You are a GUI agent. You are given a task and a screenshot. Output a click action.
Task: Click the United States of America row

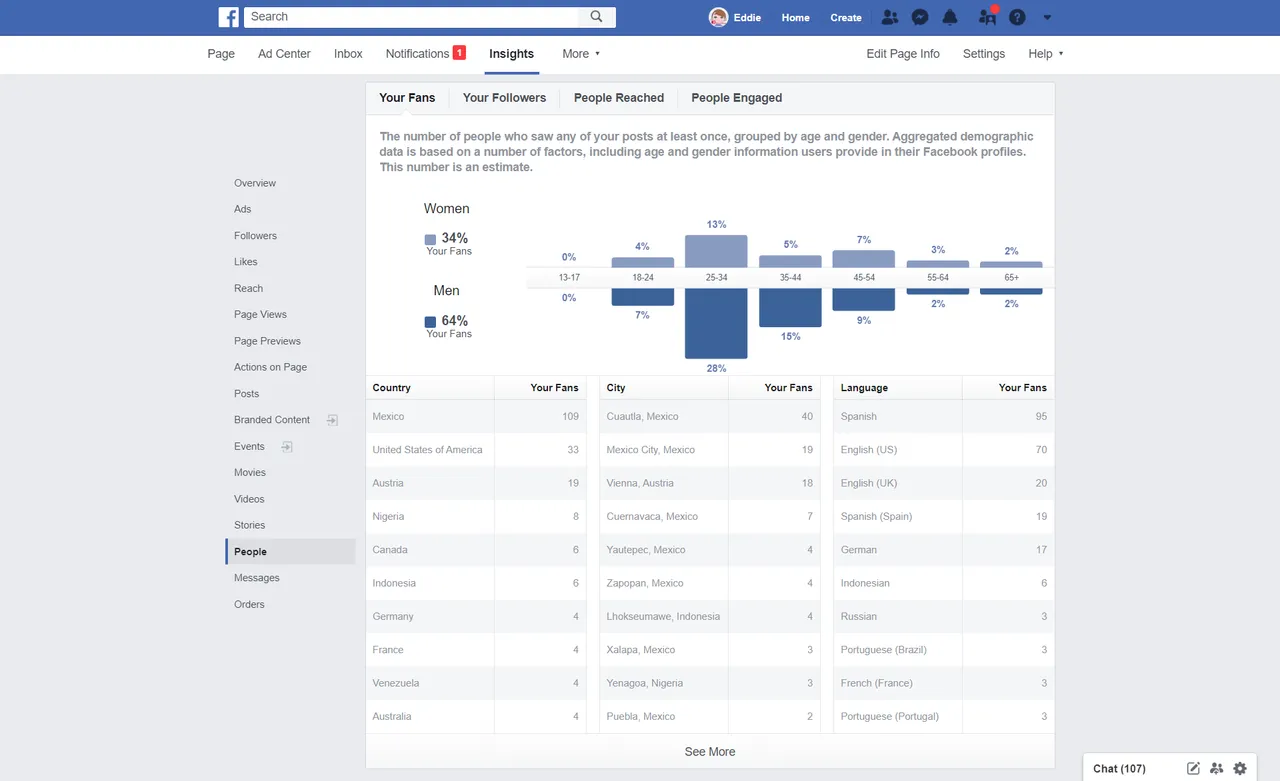point(476,450)
